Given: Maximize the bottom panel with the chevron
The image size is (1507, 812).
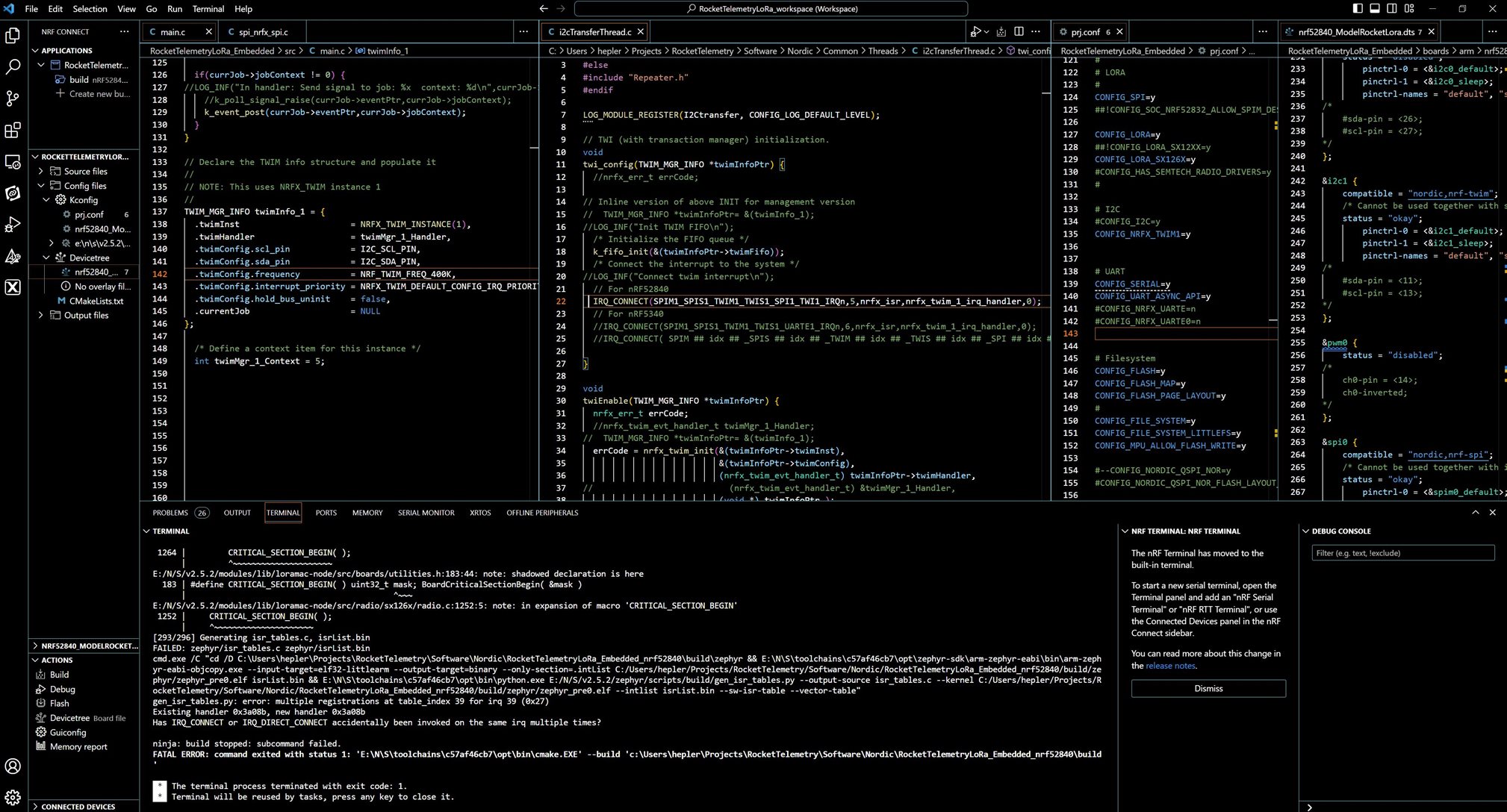Looking at the screenshot, I should (x=1475, y=513).
